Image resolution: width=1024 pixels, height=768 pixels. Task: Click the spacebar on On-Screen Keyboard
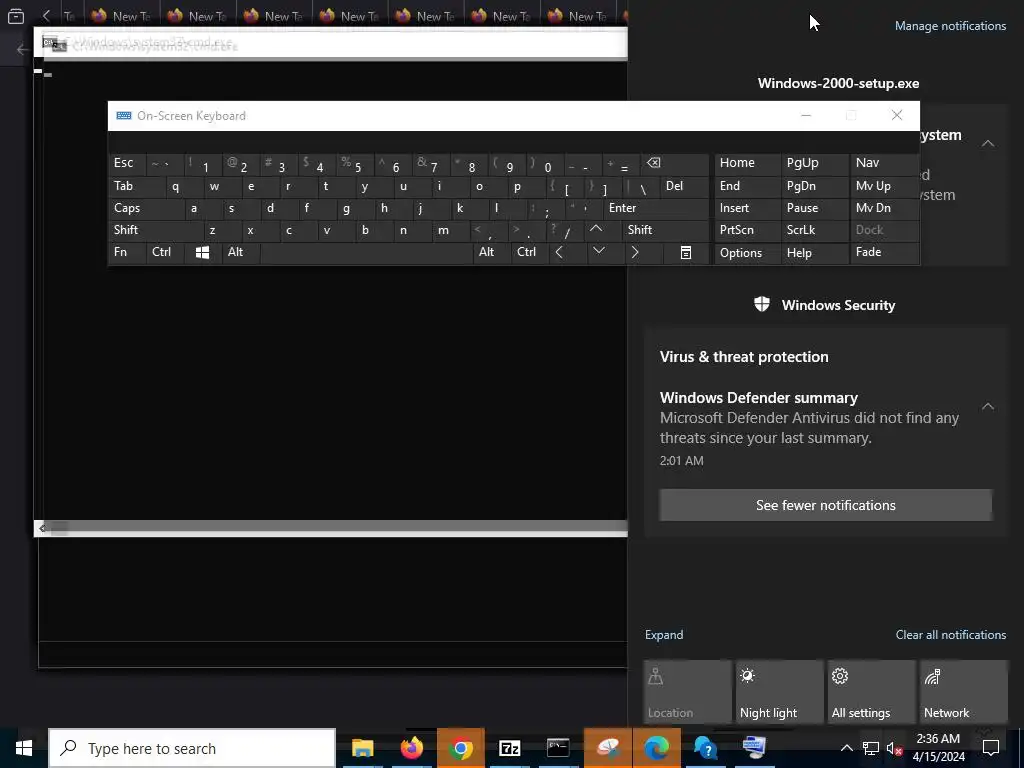(366, 253)
